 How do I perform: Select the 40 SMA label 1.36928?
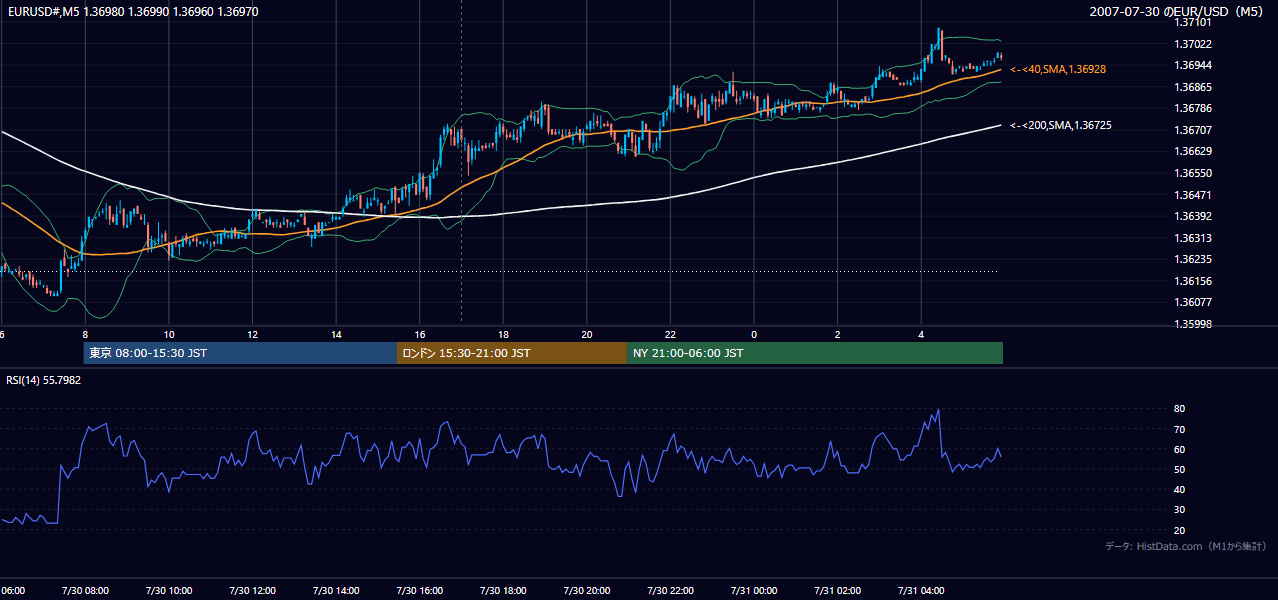pos(1058,69)
